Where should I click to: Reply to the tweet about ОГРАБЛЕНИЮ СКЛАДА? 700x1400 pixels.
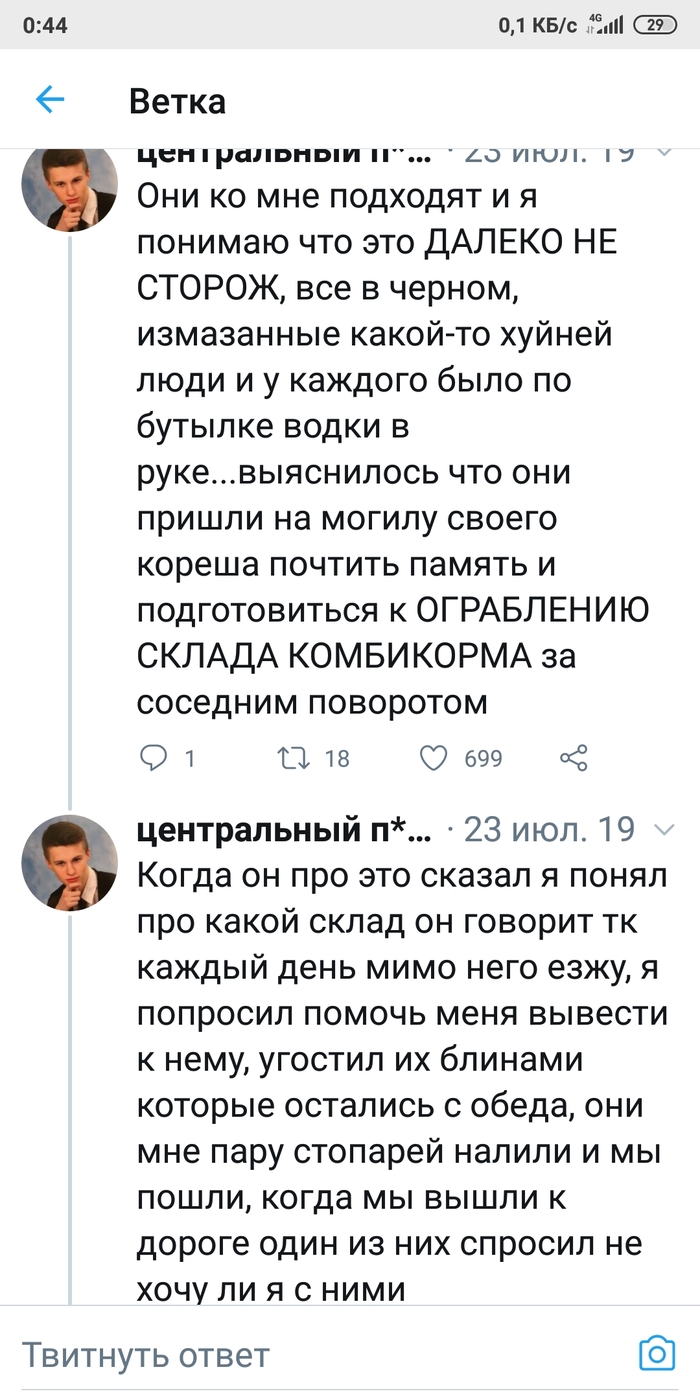153,759
